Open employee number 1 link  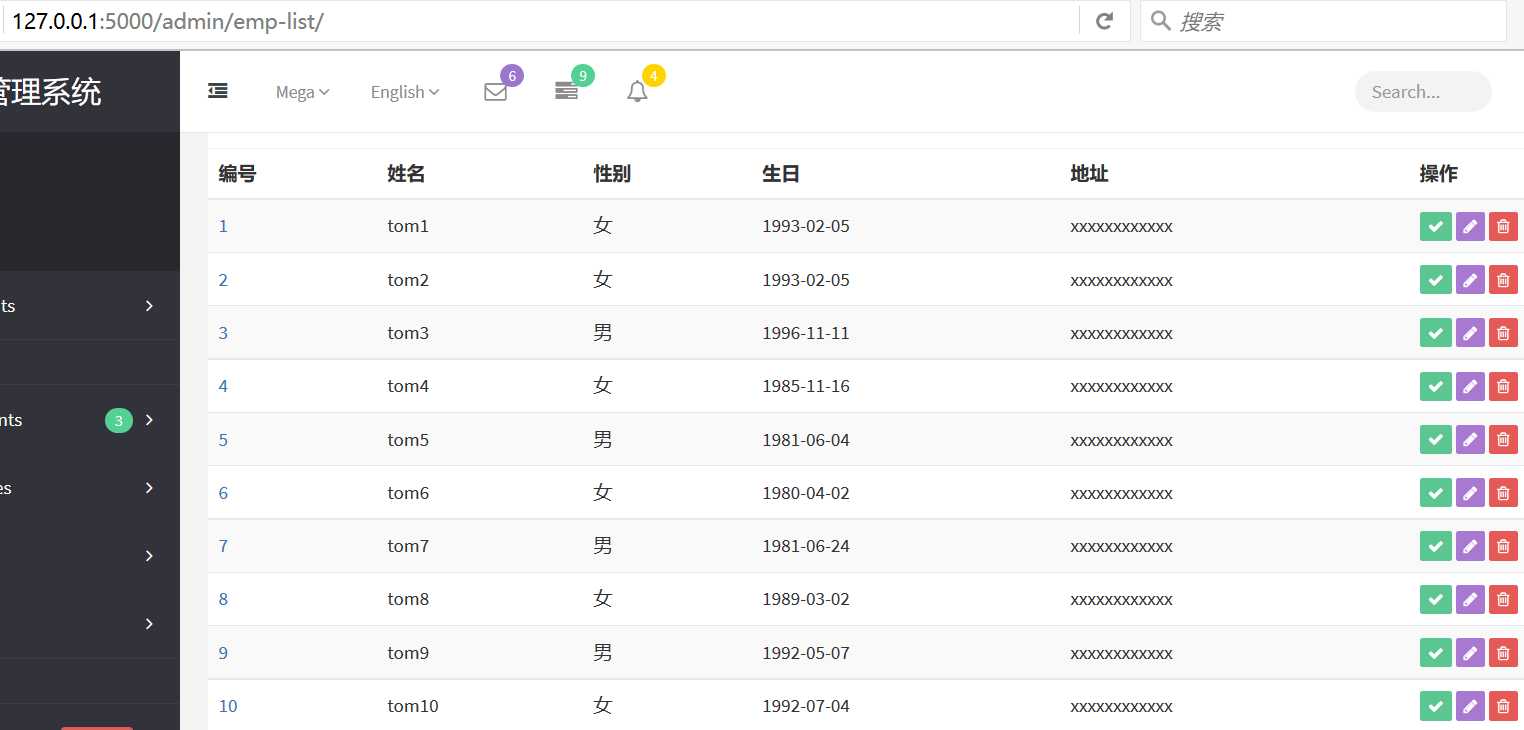(x=223, y=226)
